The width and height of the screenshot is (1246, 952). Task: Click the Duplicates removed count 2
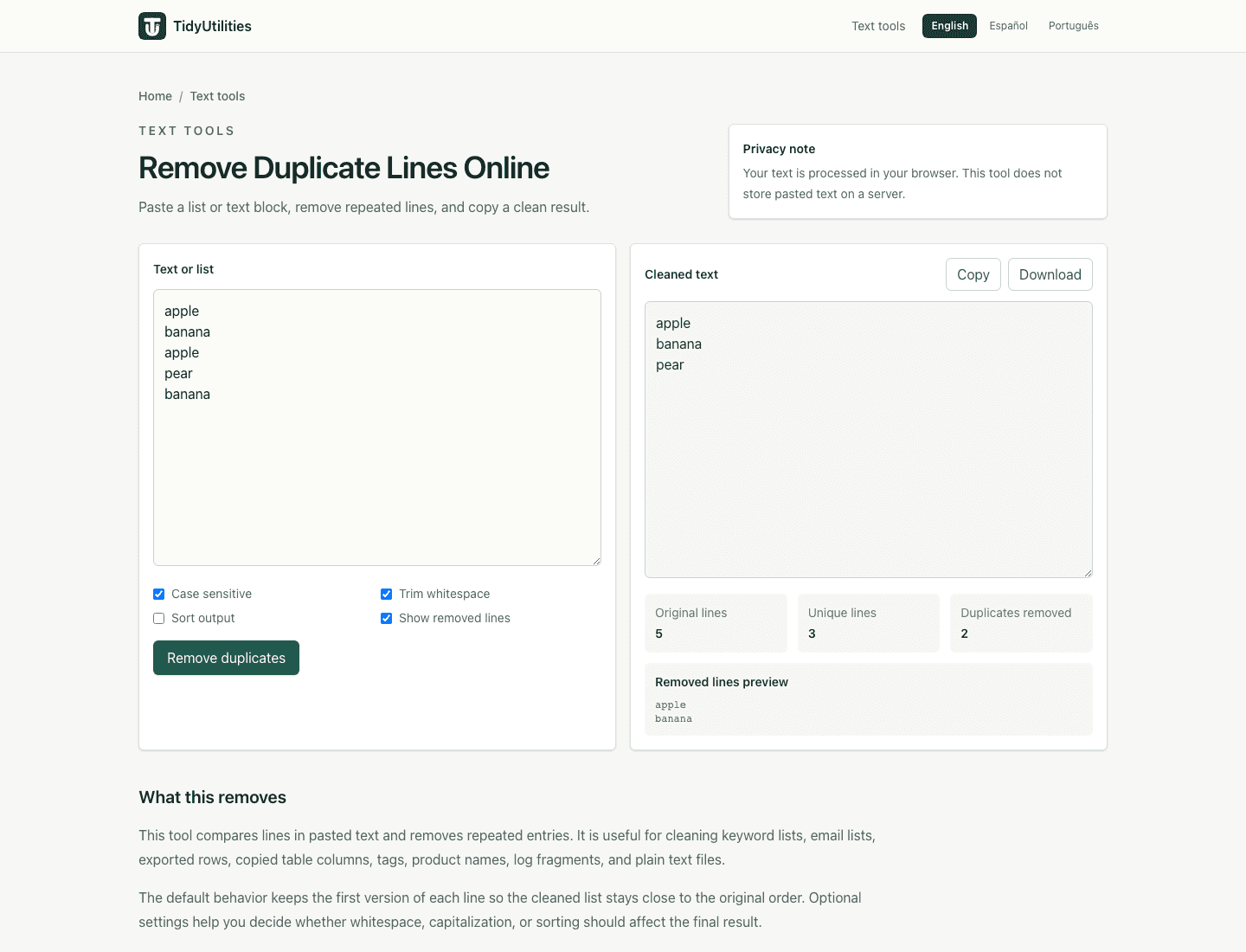coord(964,634)
